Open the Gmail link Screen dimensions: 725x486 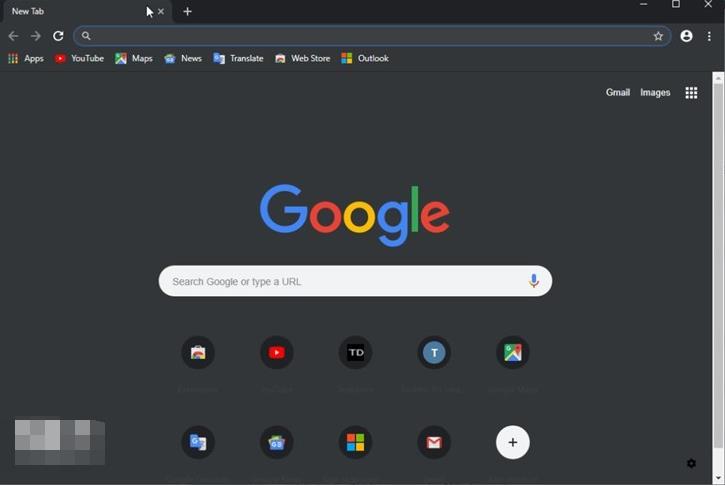pos(618,92)
